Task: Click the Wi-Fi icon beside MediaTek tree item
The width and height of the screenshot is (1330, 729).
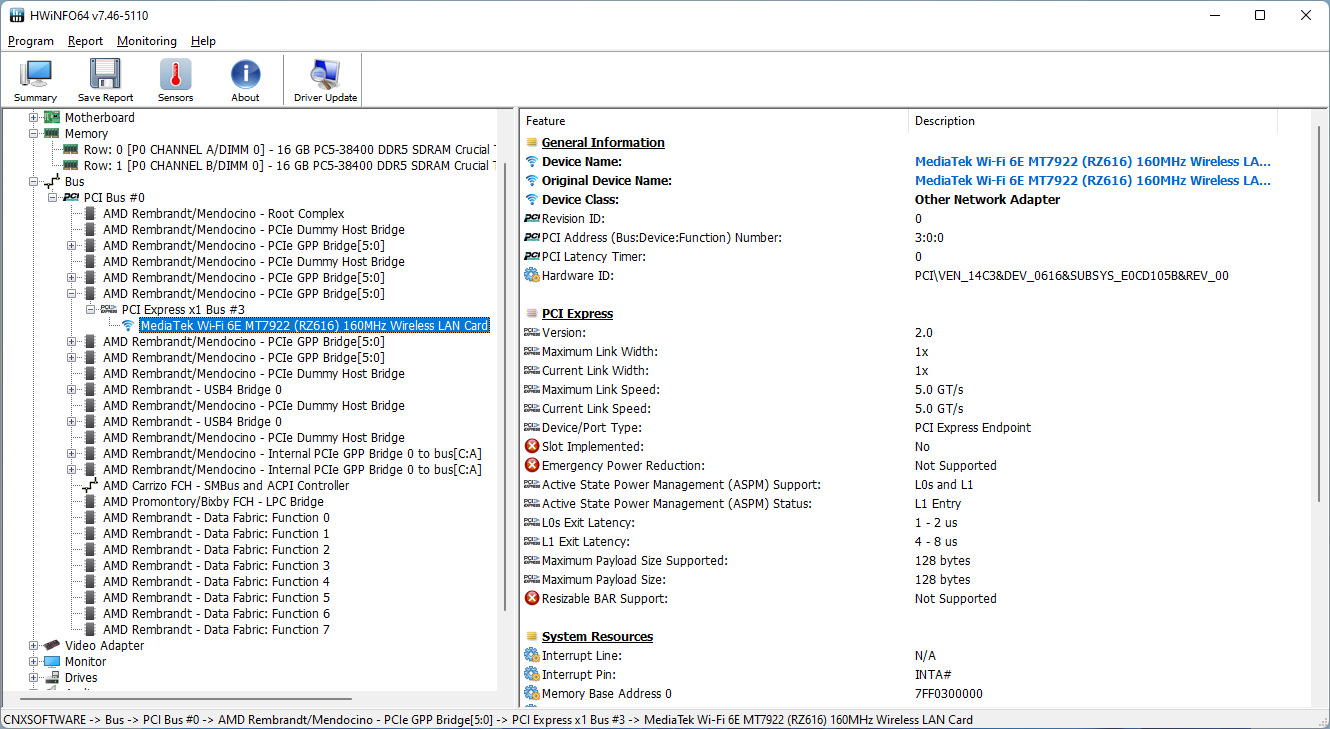Action: click(128, 326)
